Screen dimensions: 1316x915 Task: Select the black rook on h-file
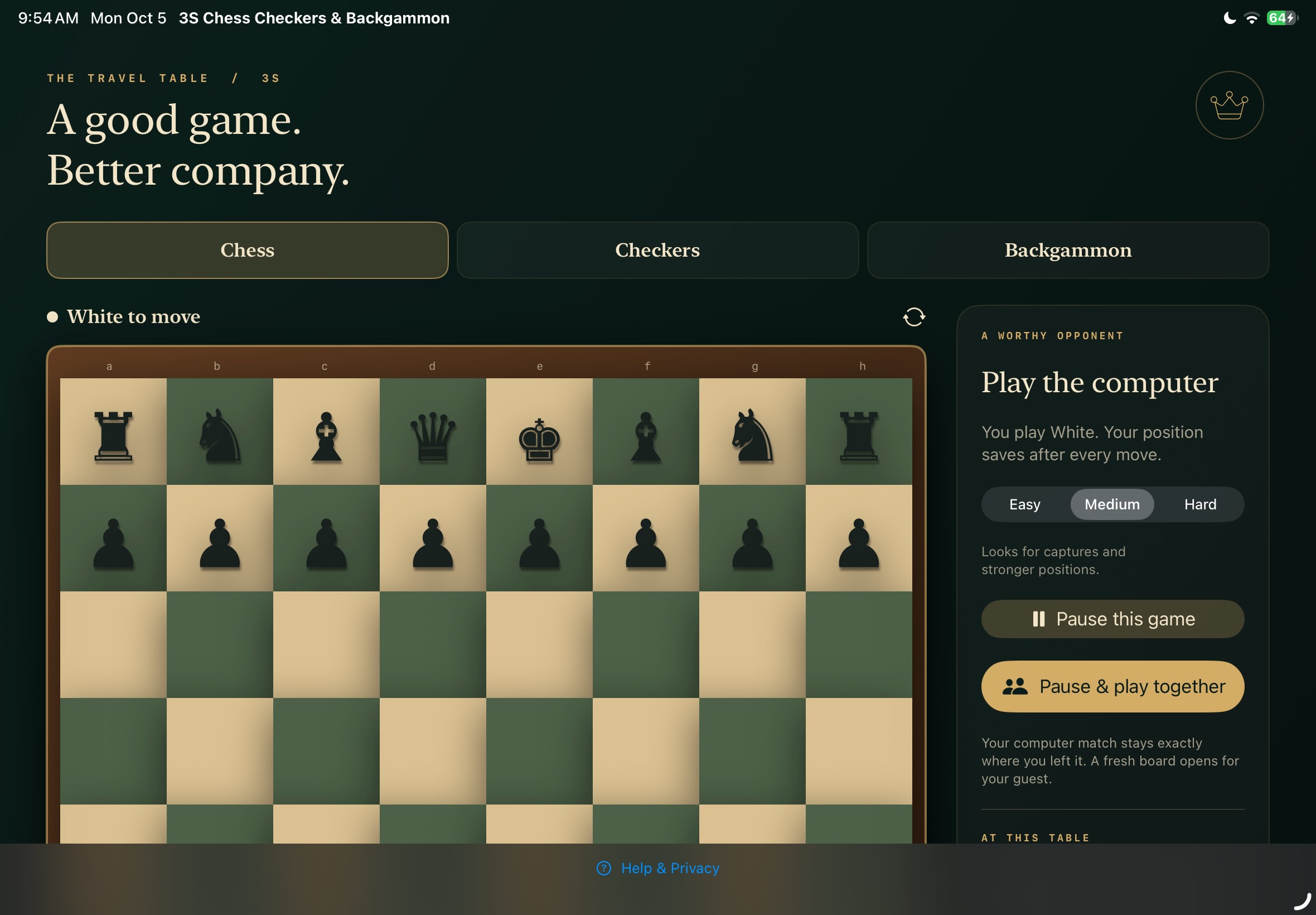(858, 436)
